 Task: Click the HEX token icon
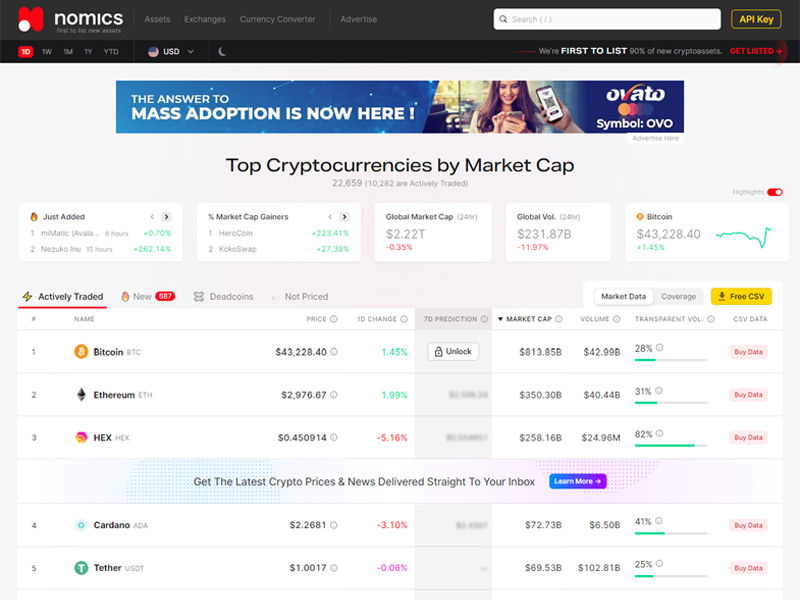coord(81,437)
